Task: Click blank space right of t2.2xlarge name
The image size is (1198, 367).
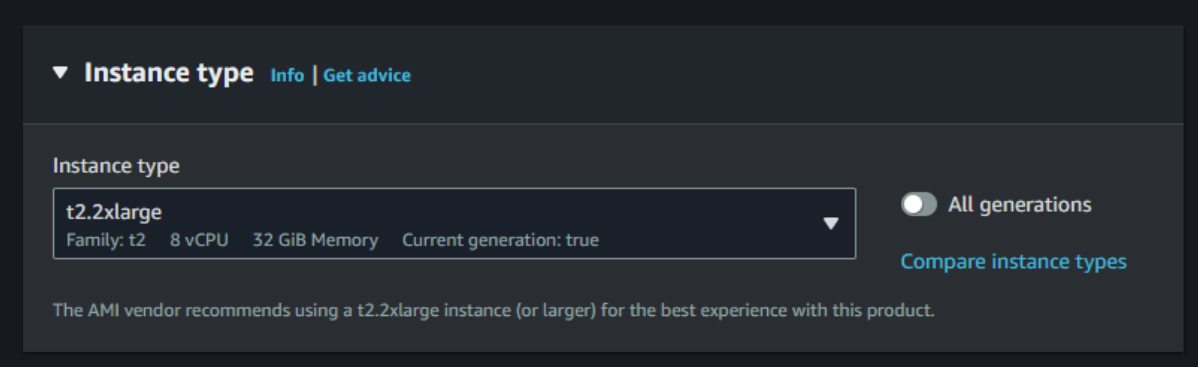Action: tap(489, 212)
